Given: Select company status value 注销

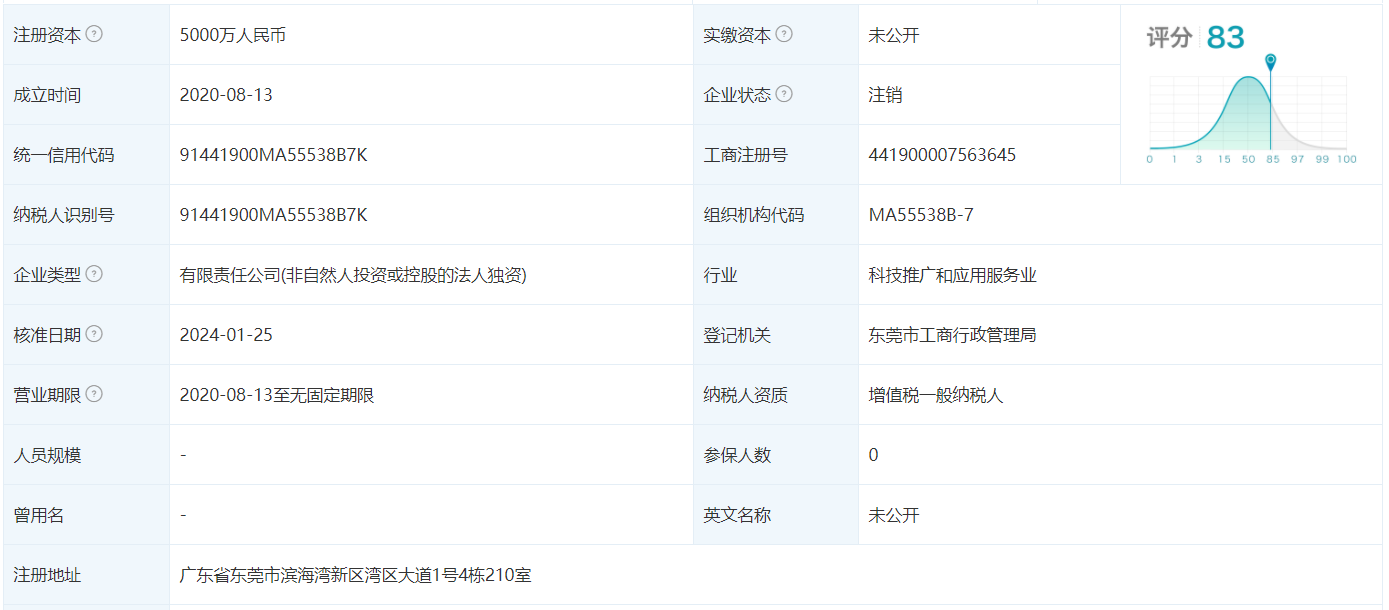Looking at the screenshot, I should click(x=885, y=95).
